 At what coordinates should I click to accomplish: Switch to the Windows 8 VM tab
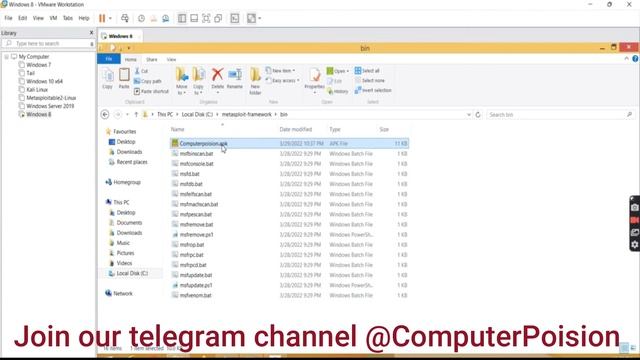(x=120, y=36)
